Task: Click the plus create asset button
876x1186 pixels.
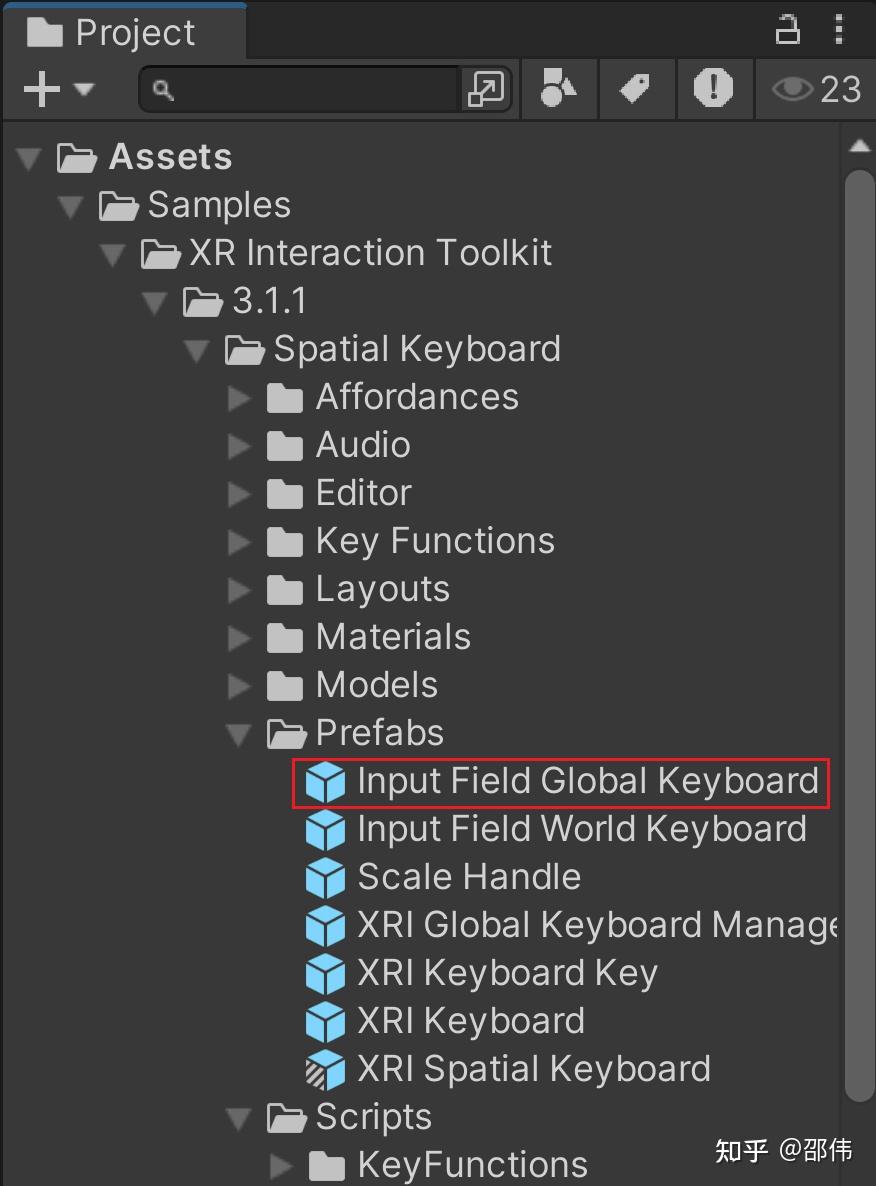Action: coord(40,89)
